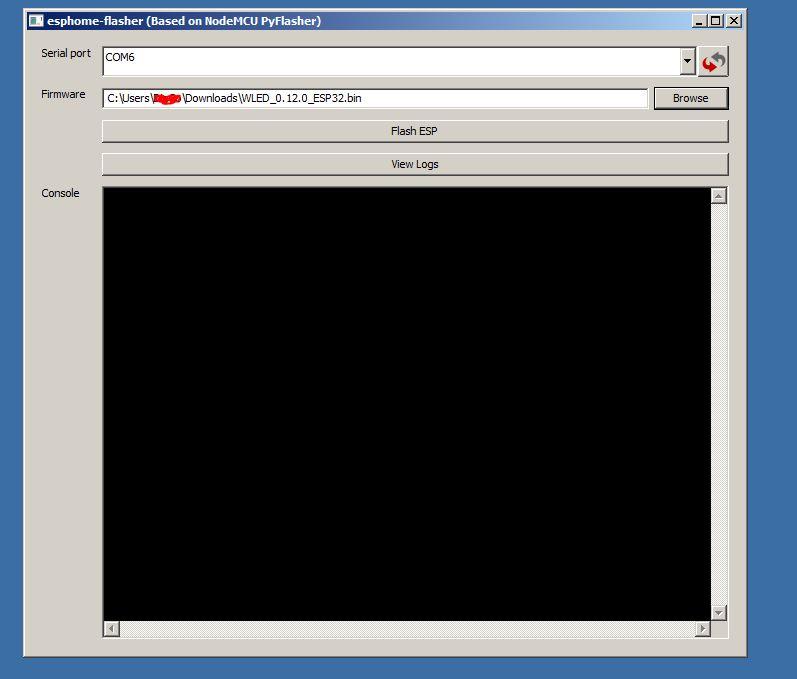Open the Serial port dropdown arrow
797x679 pixels.
point(687,61)
